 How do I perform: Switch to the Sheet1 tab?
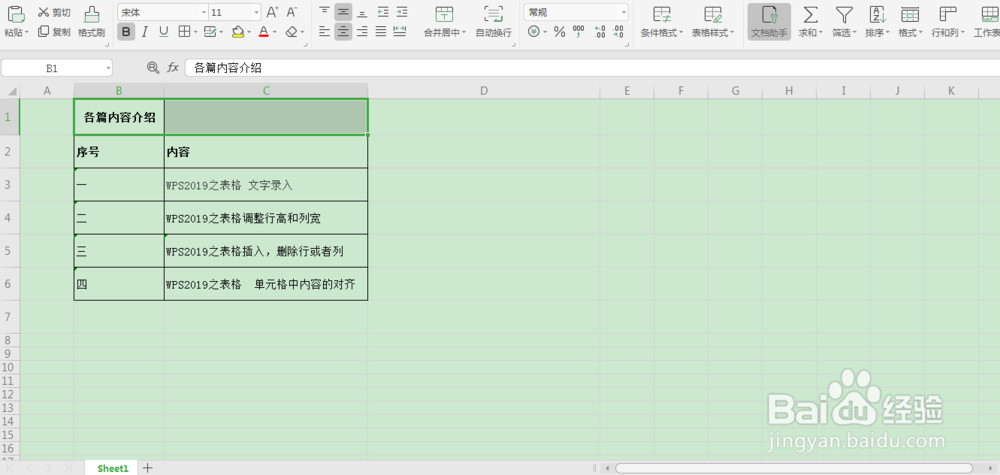113,468
